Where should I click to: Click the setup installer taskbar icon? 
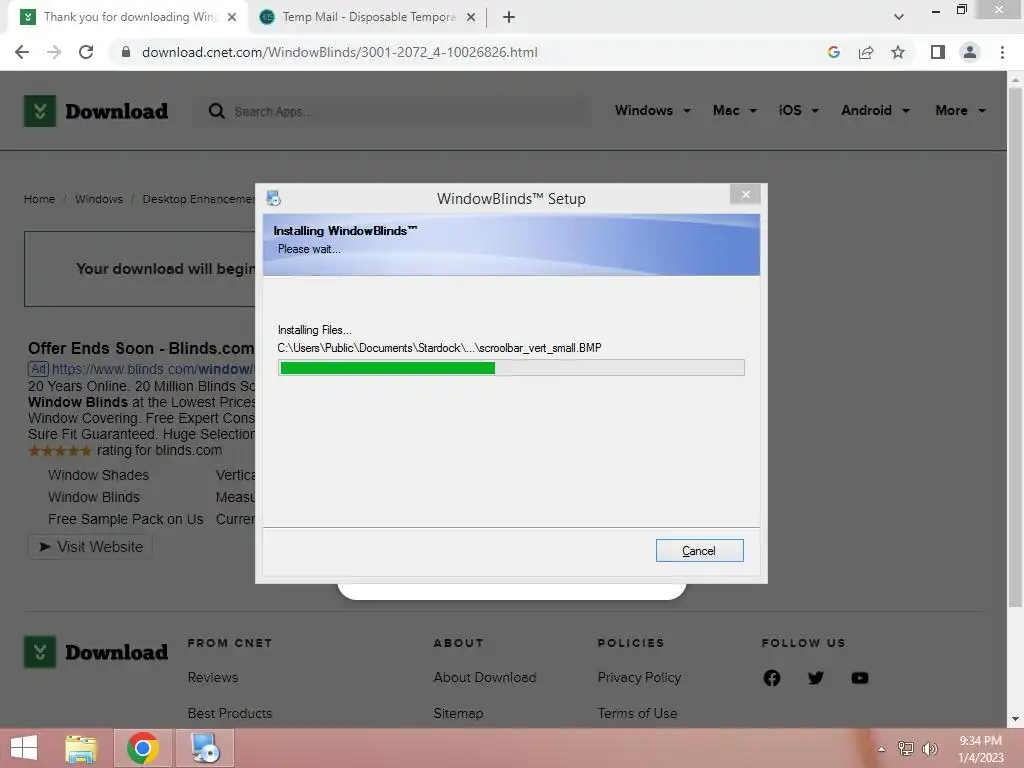205,748
